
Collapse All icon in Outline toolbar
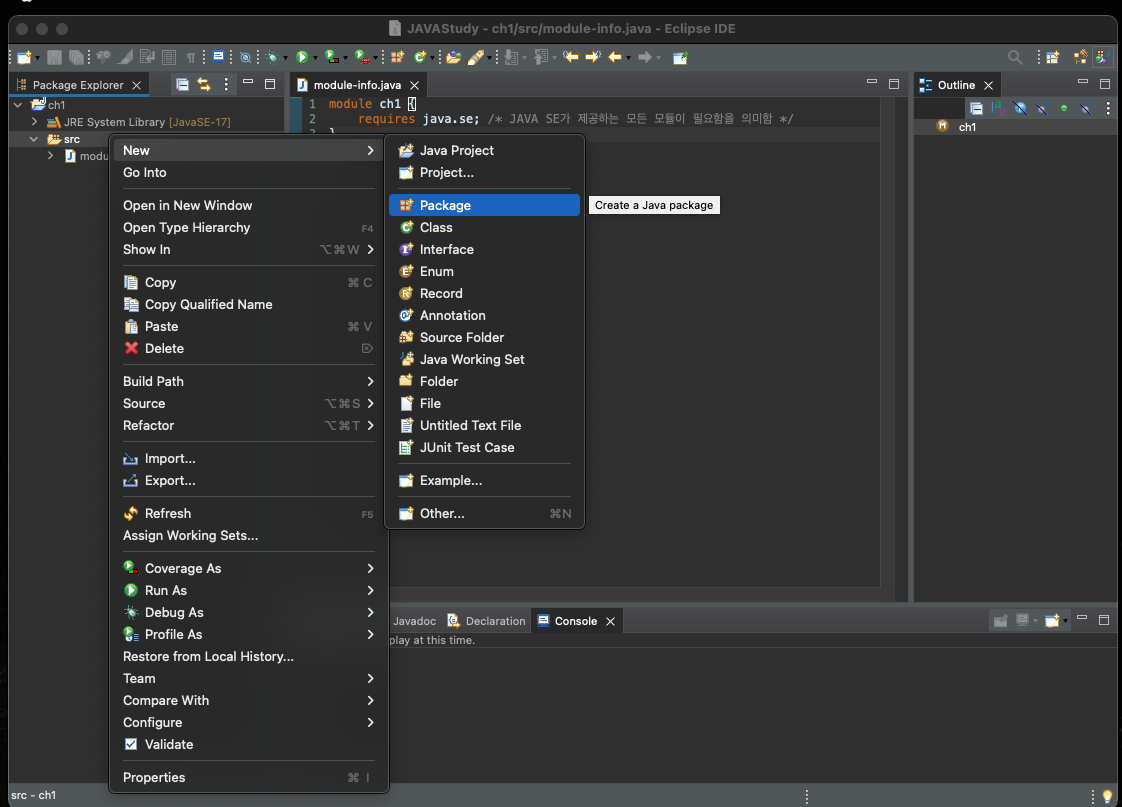pos(976,109)
